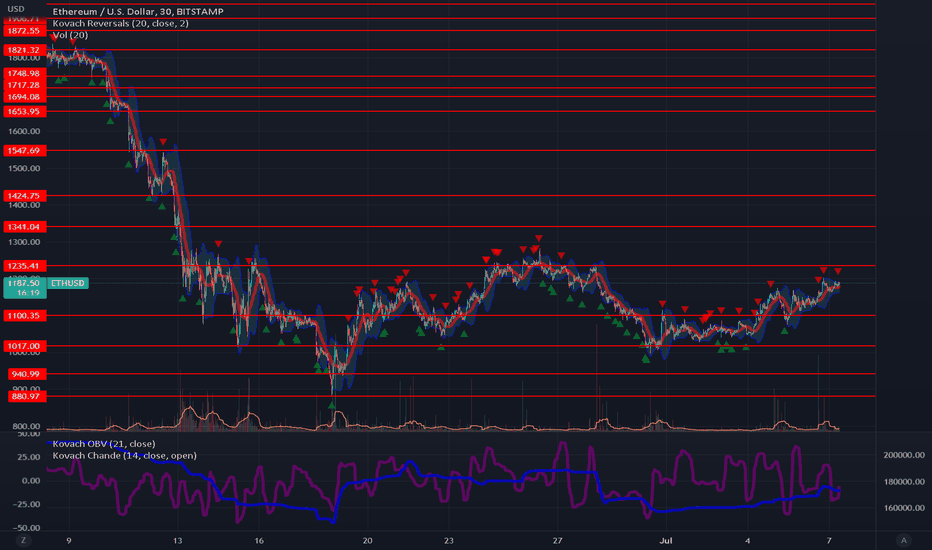932x550 pixels.
Task: Click the -25.00 value on the Chande scale
Action: 27,504
